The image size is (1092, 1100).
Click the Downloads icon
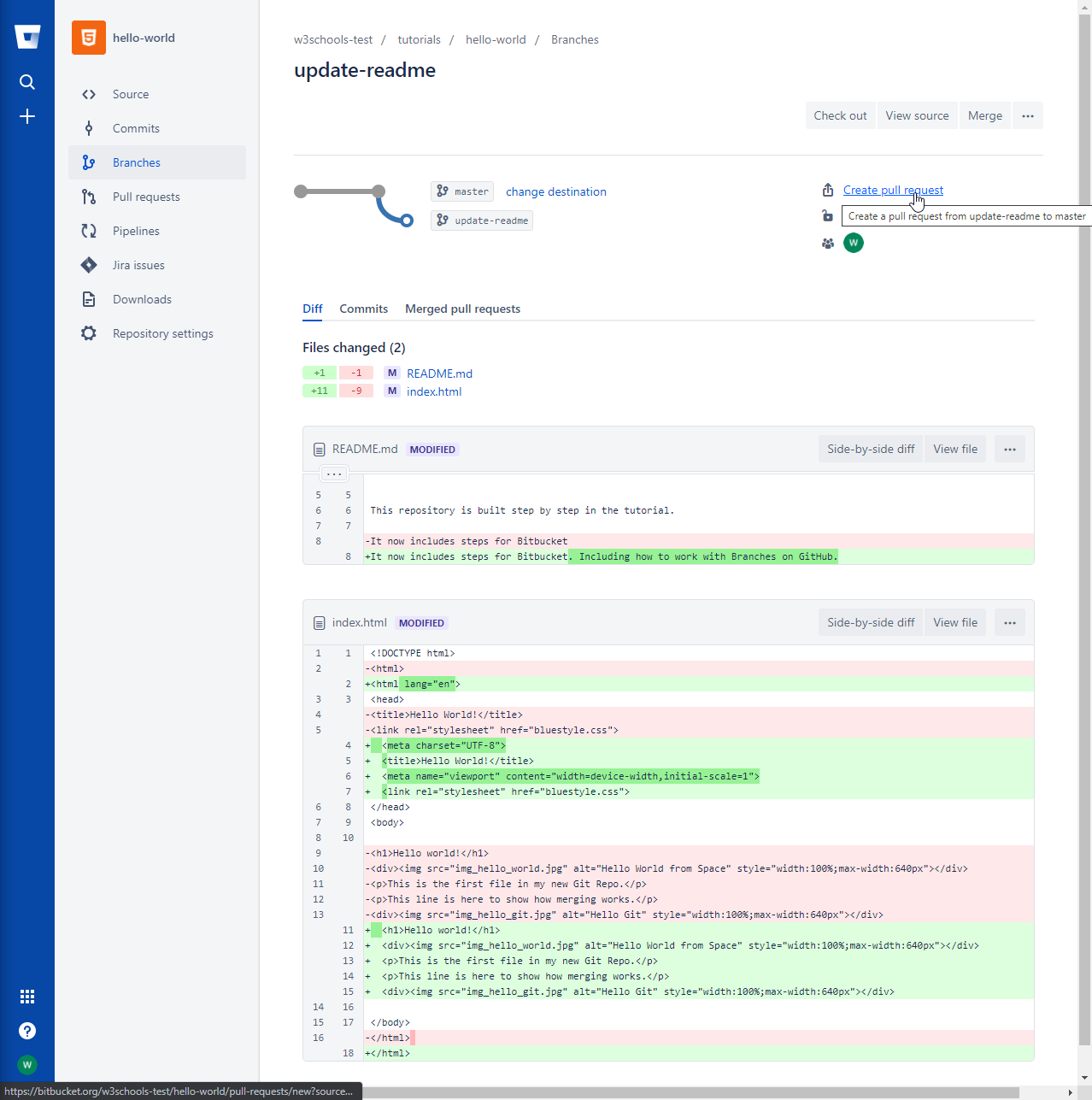point(89,299)
